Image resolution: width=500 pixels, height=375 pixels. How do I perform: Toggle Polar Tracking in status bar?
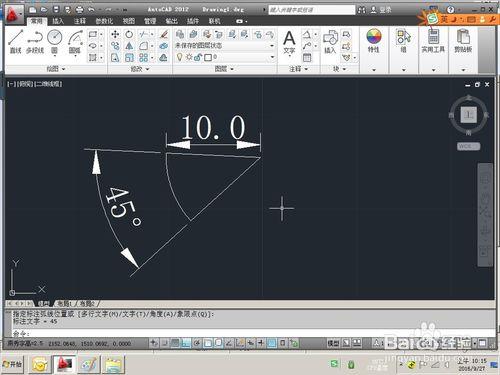pos(197,342)
